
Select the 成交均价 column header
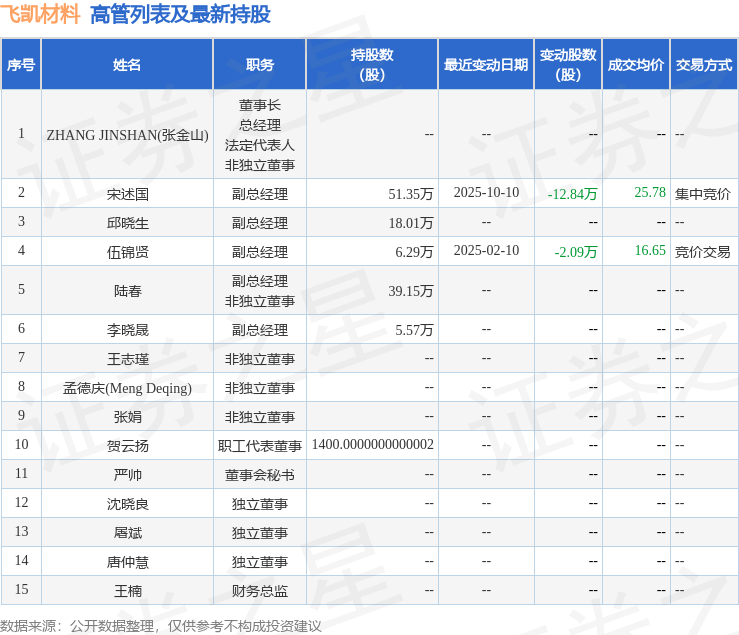click(x=636, y=65)
